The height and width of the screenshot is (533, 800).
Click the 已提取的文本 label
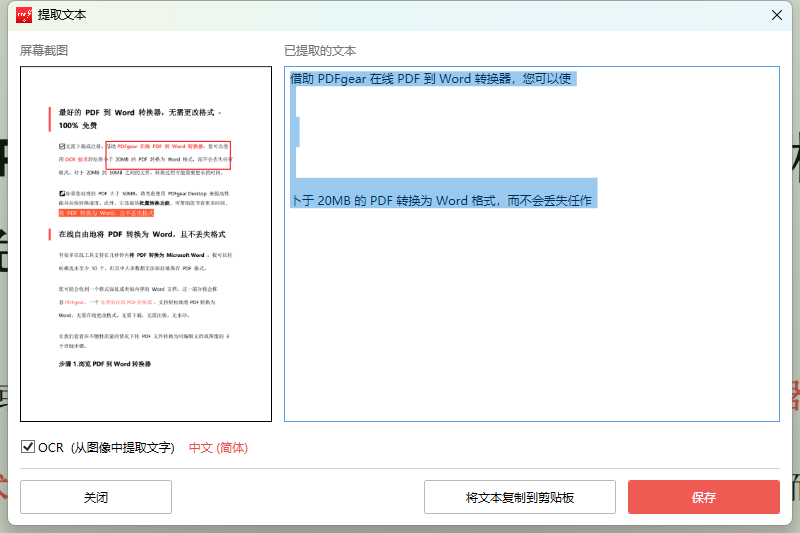[x=320, y=50]
